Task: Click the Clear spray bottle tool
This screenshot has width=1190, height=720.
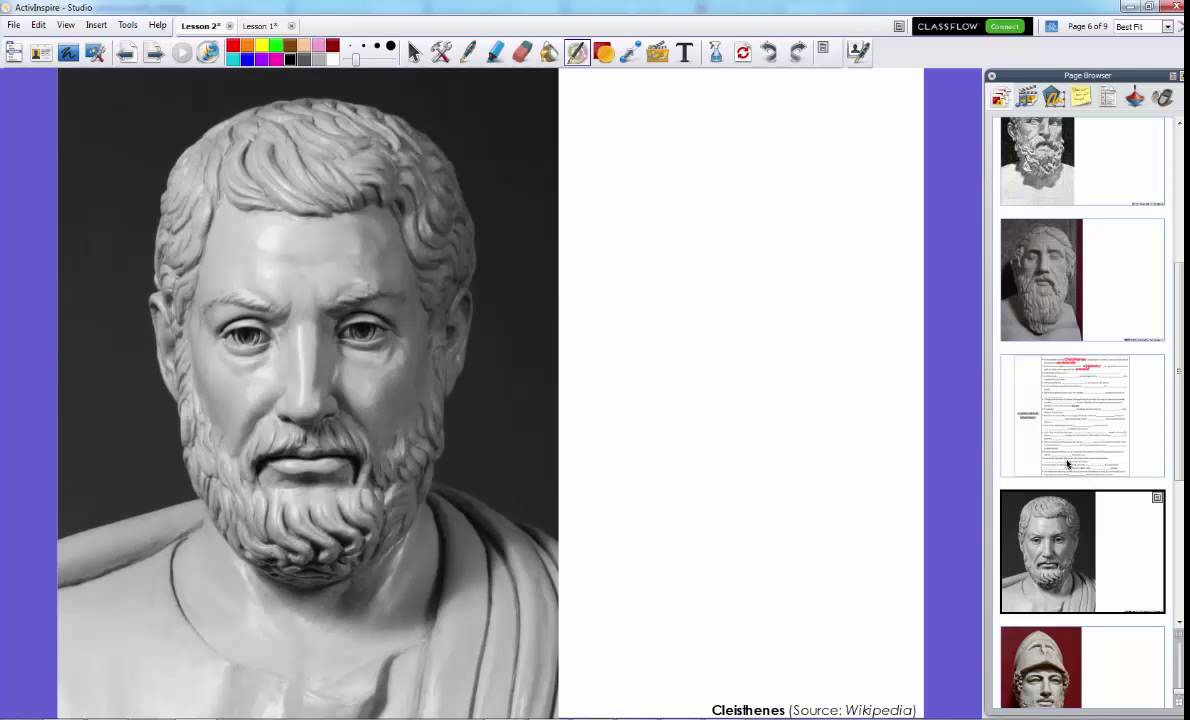Action: [x=716, y=52]
